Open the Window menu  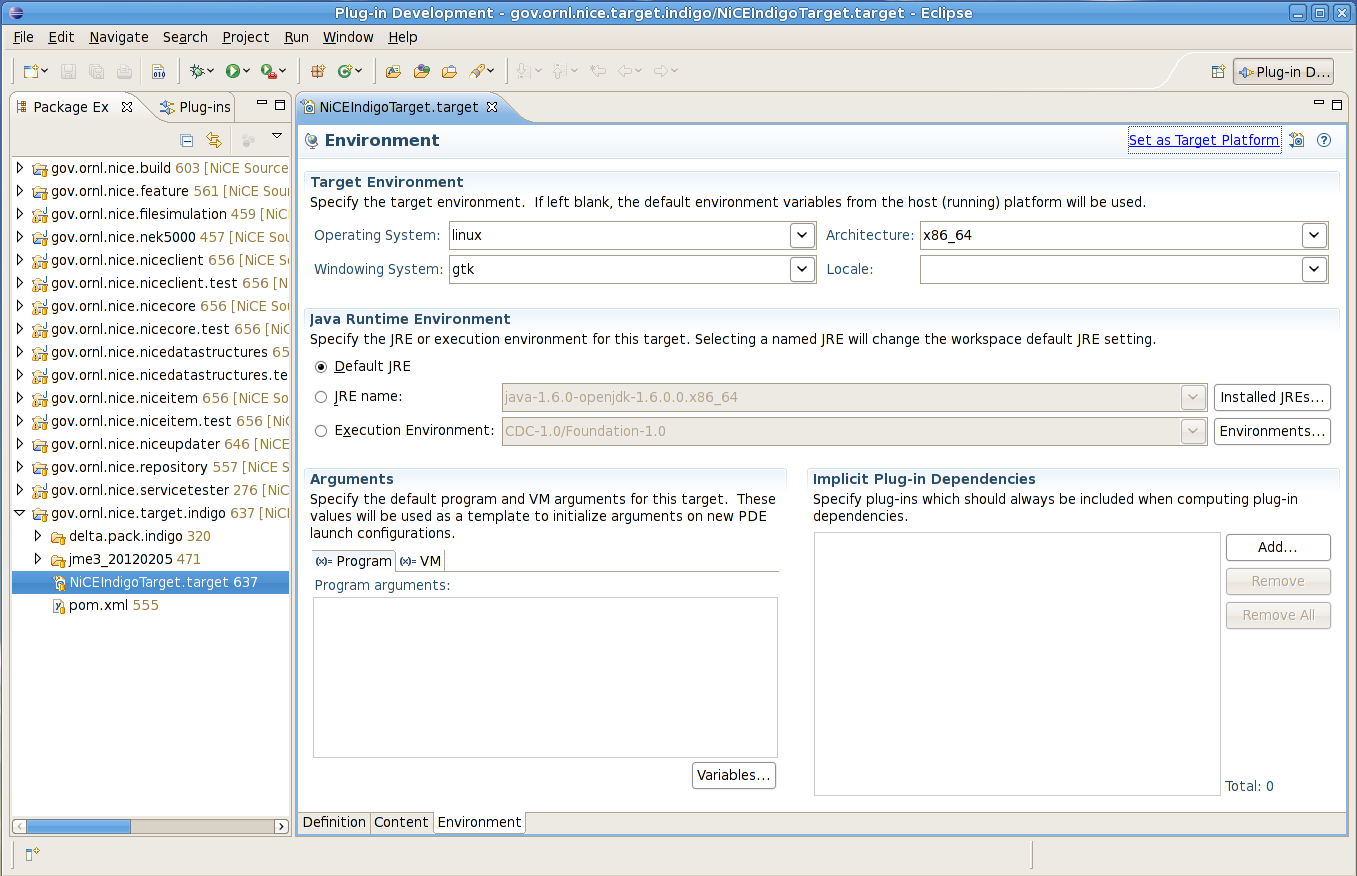[x=348, y=37]
